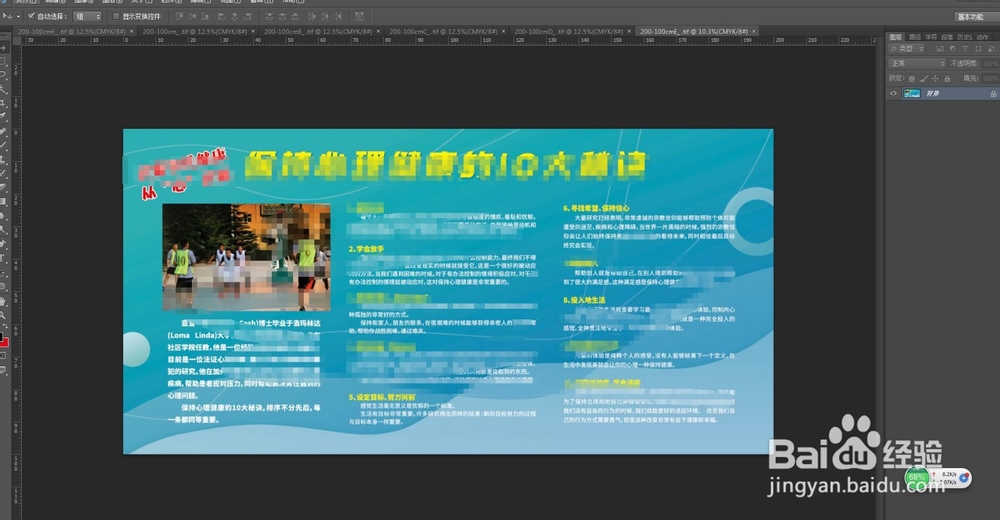Screen dimensions: 1000x520
Task: Select the Move tool in toolbox
Action: pos(4,48)
